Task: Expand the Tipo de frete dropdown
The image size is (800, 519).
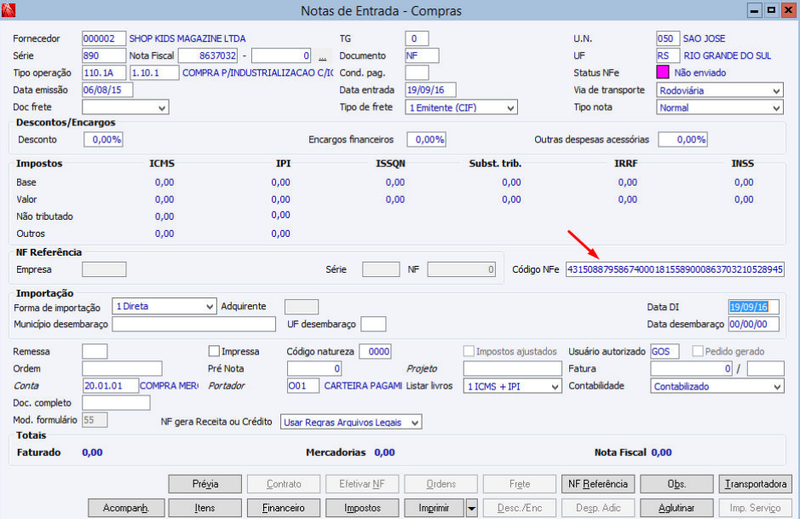Action: click(461, 107)
